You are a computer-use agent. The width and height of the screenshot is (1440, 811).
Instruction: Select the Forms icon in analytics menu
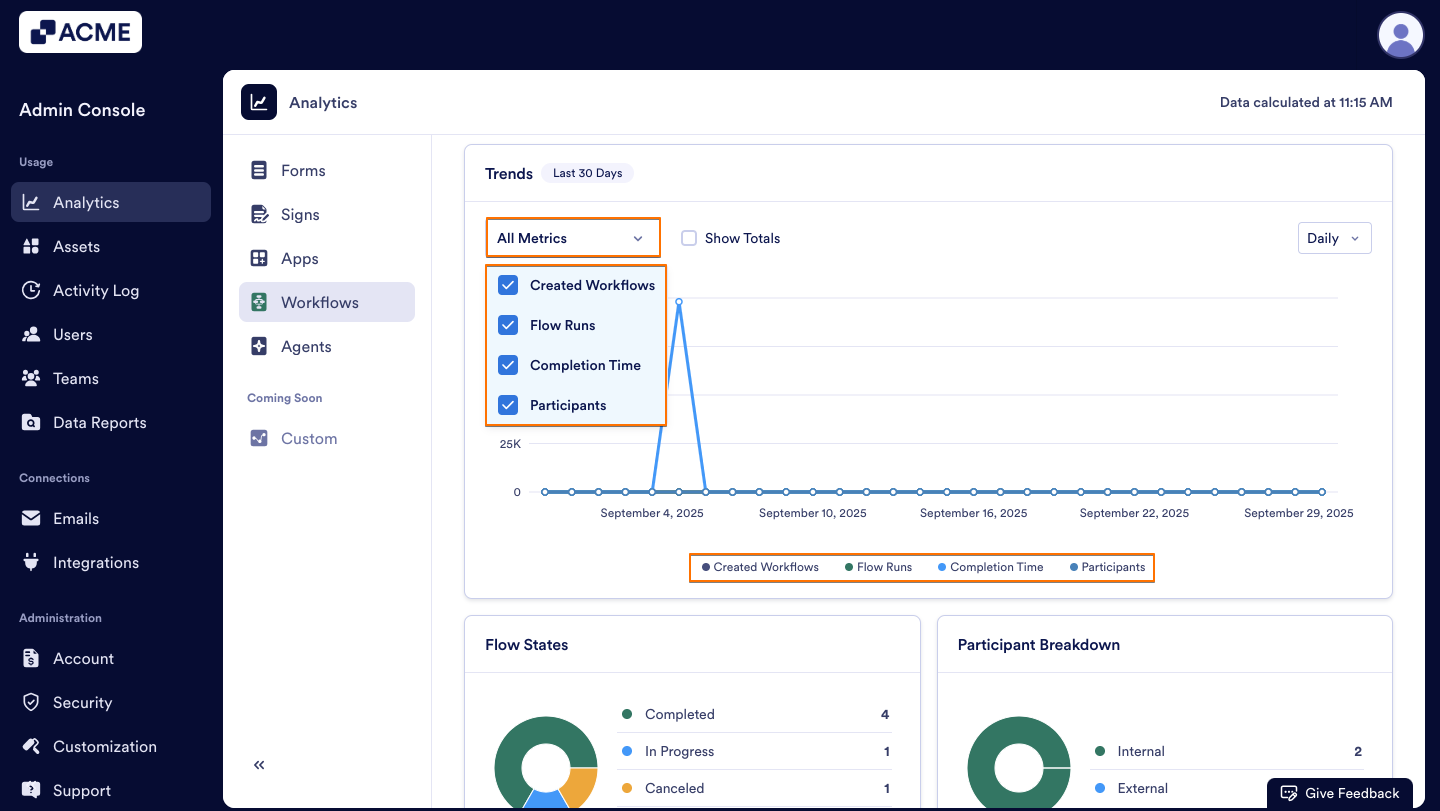point(258,170)
